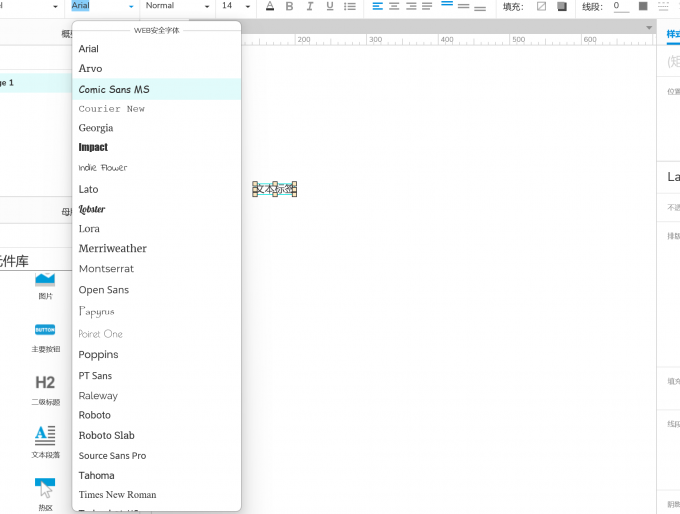Toggle italic text formatting
This screenshot has height=514, width=680.
[x=310, y=7]
